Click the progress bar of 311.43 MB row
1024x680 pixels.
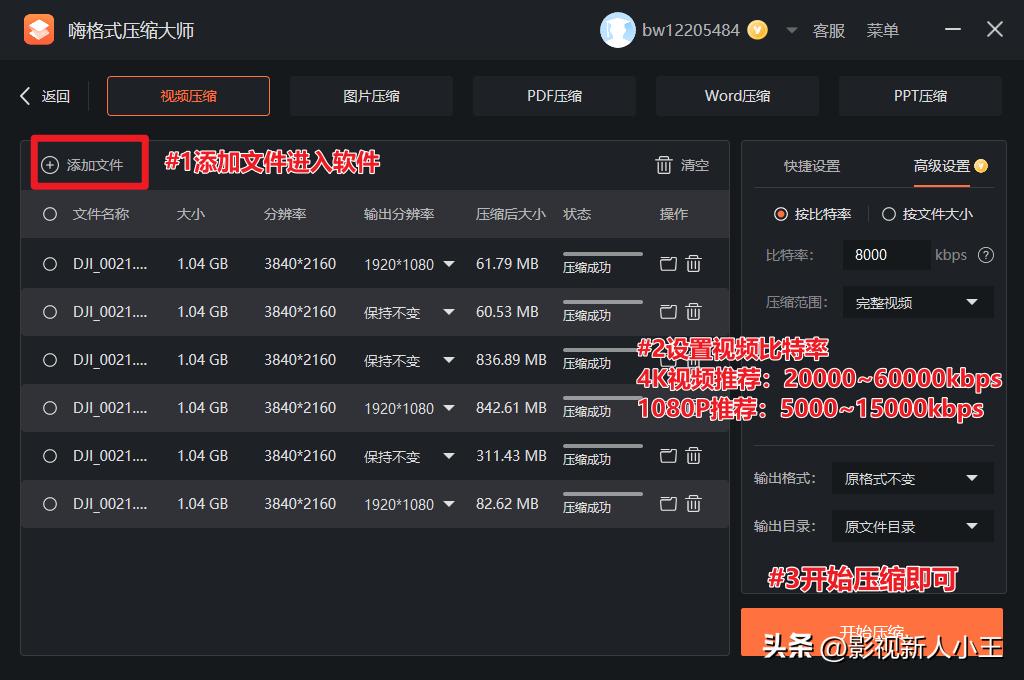pyautogui.click(x=603, y=445)
